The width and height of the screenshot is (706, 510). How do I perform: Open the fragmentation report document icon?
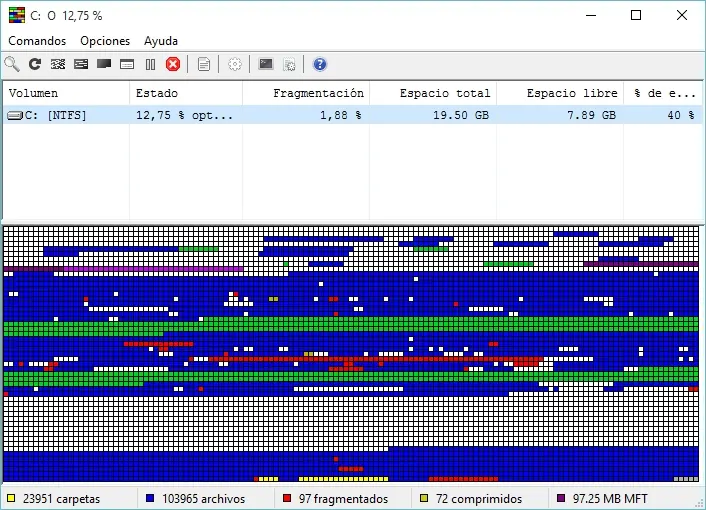(x=204, y=64)
